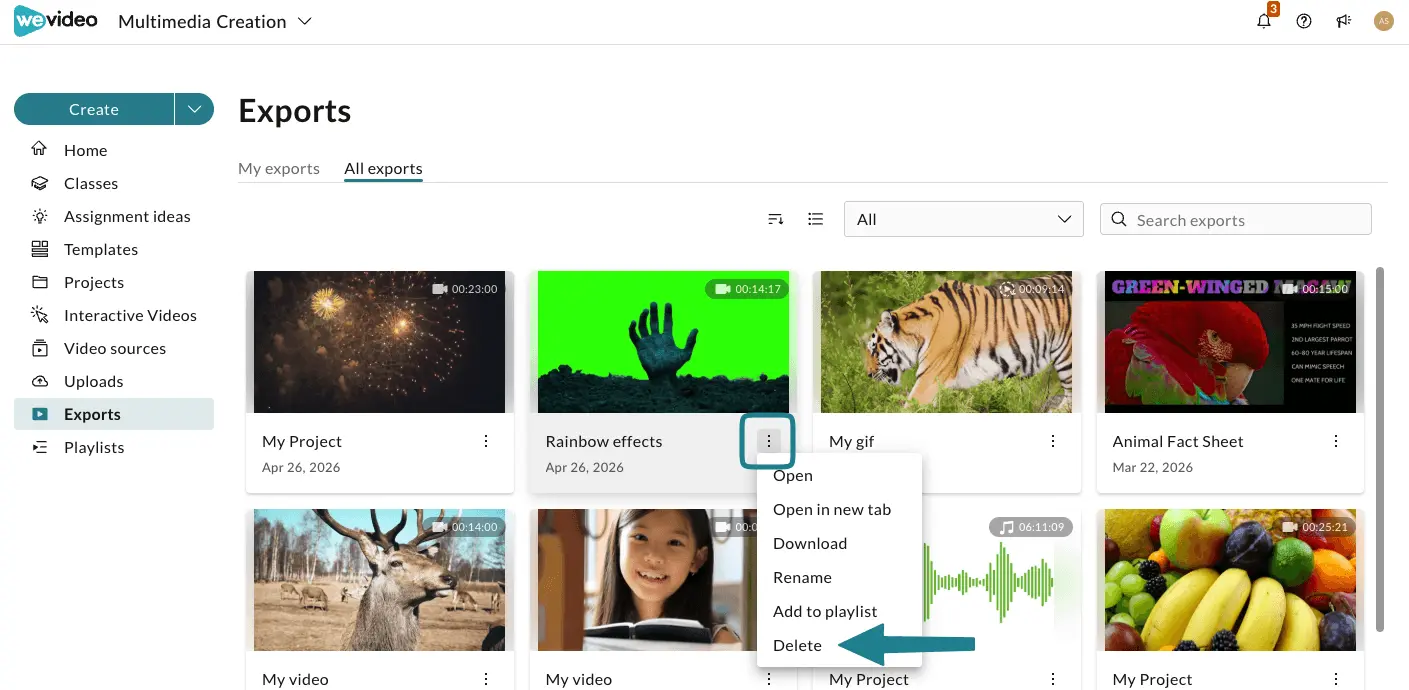Open Playlists in the sidebar
Image resolution: width=1409 pixels, height=690 pixels.
(x=114, y=447)
